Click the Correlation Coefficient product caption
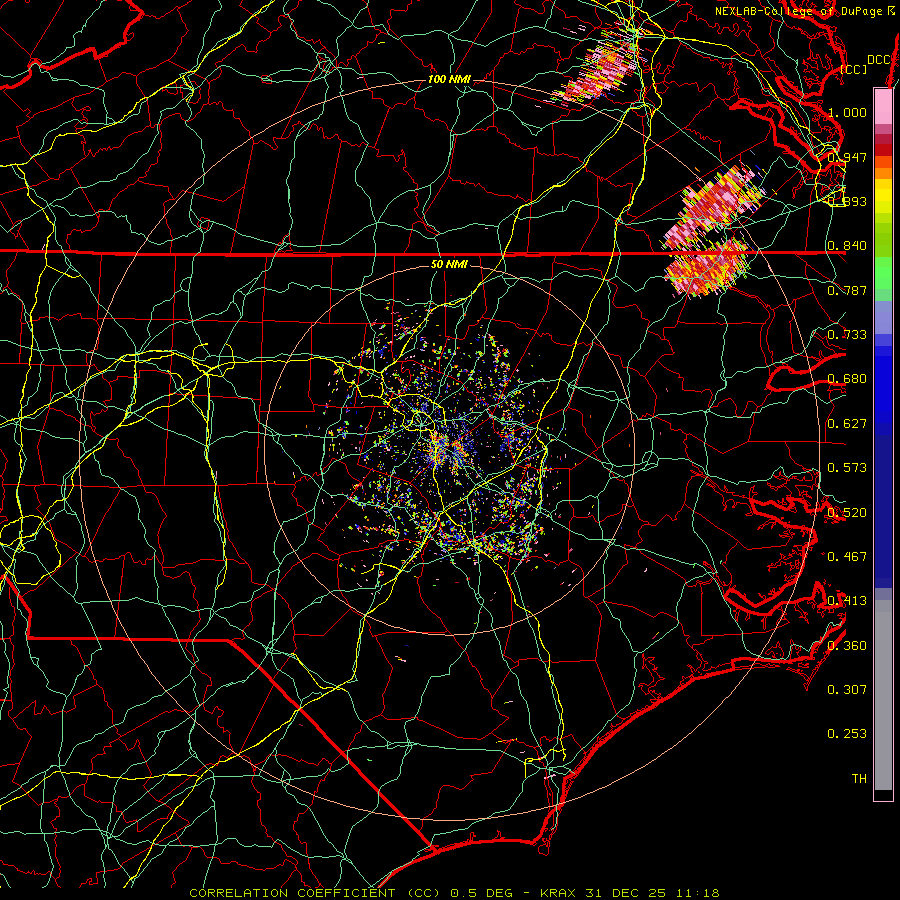 [x=455, y=893]
